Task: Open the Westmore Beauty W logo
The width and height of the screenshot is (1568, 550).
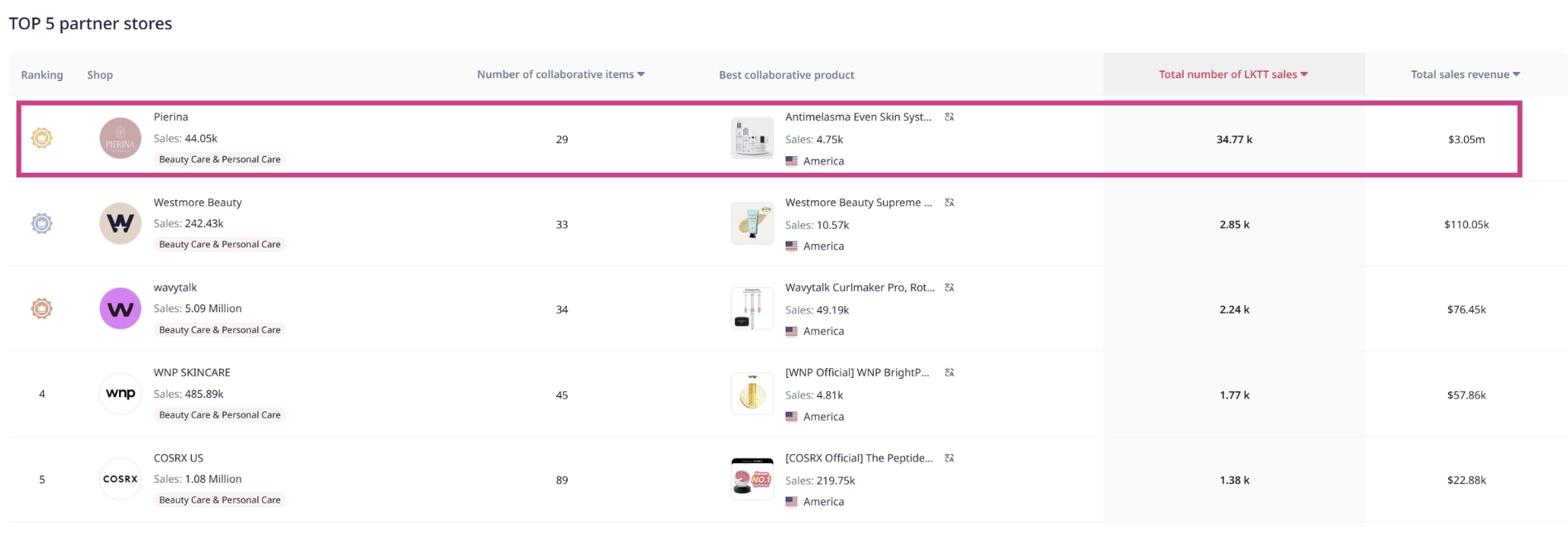Action: pos(121,223)
